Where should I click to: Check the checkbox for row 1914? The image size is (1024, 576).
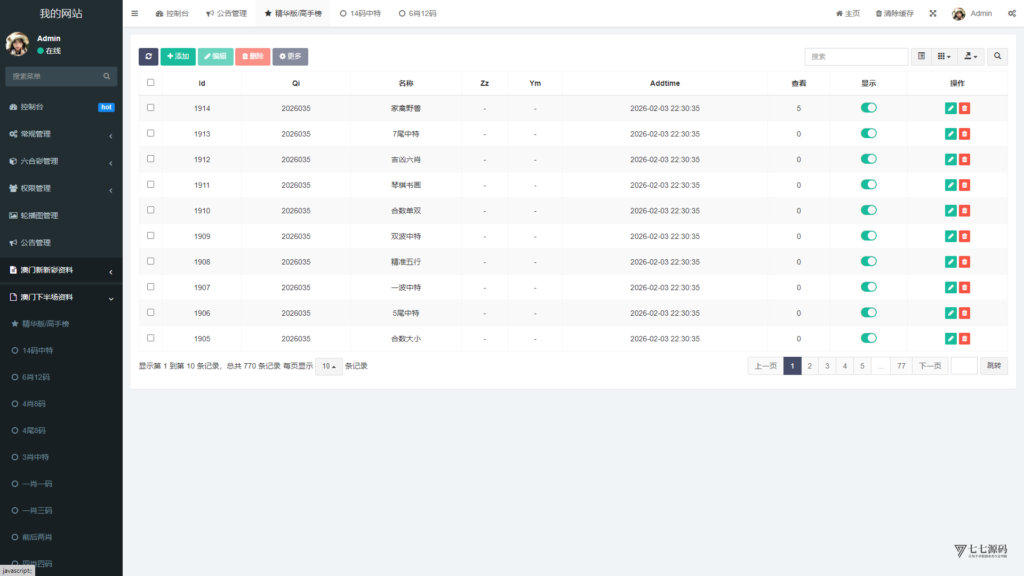(x=151, y=108)
